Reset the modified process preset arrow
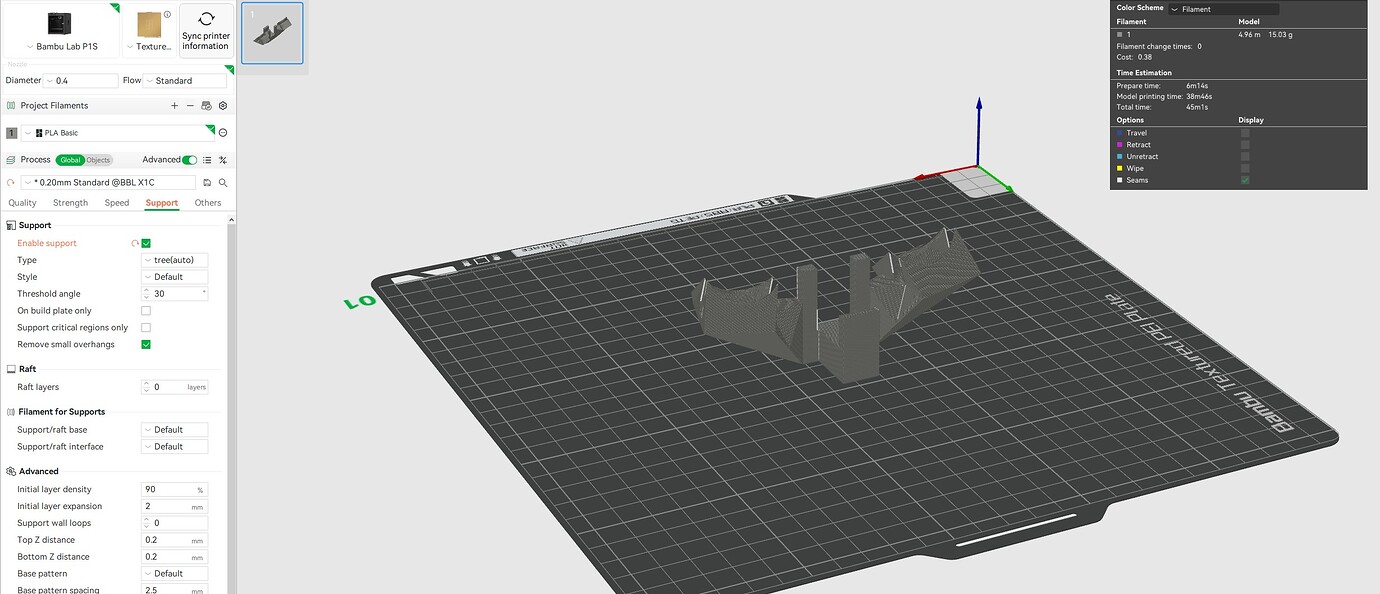 click(11, 183)
